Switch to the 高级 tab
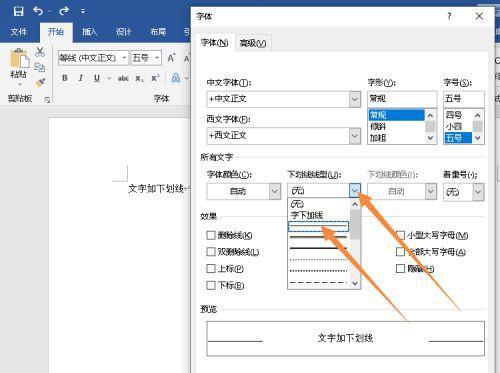 tap(253, 43)
